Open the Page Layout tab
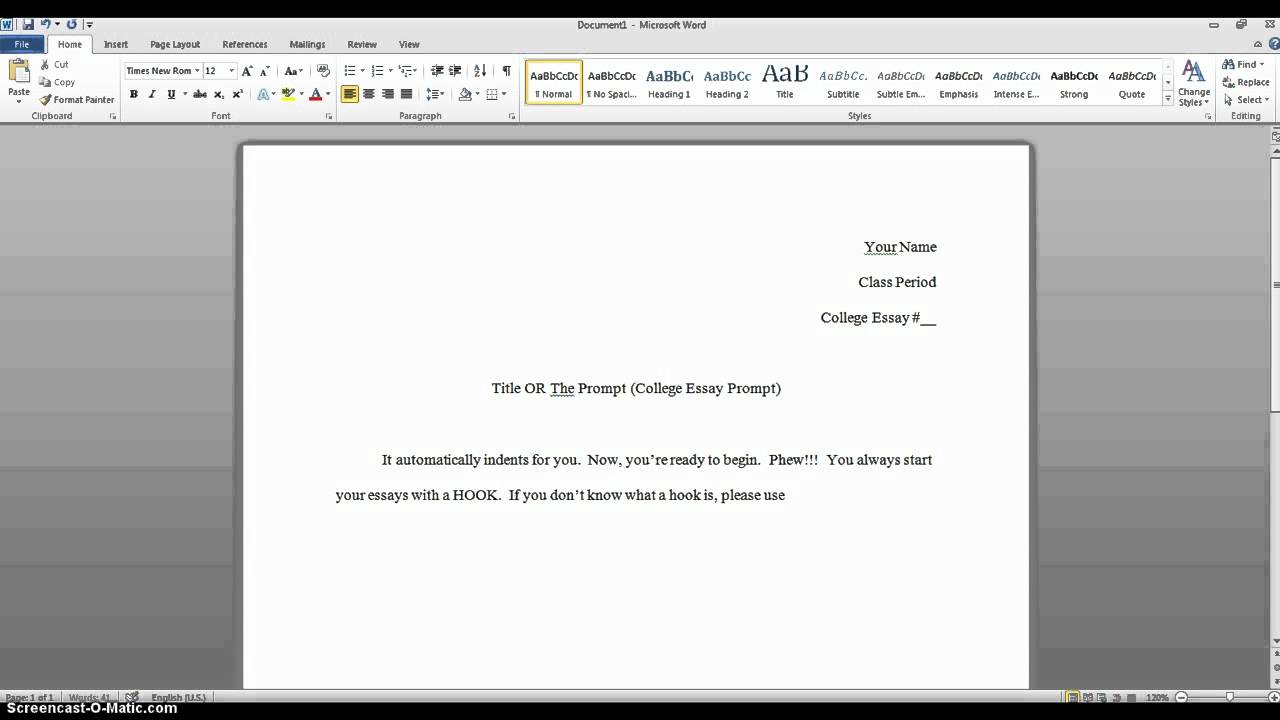 tap(175, 44)
